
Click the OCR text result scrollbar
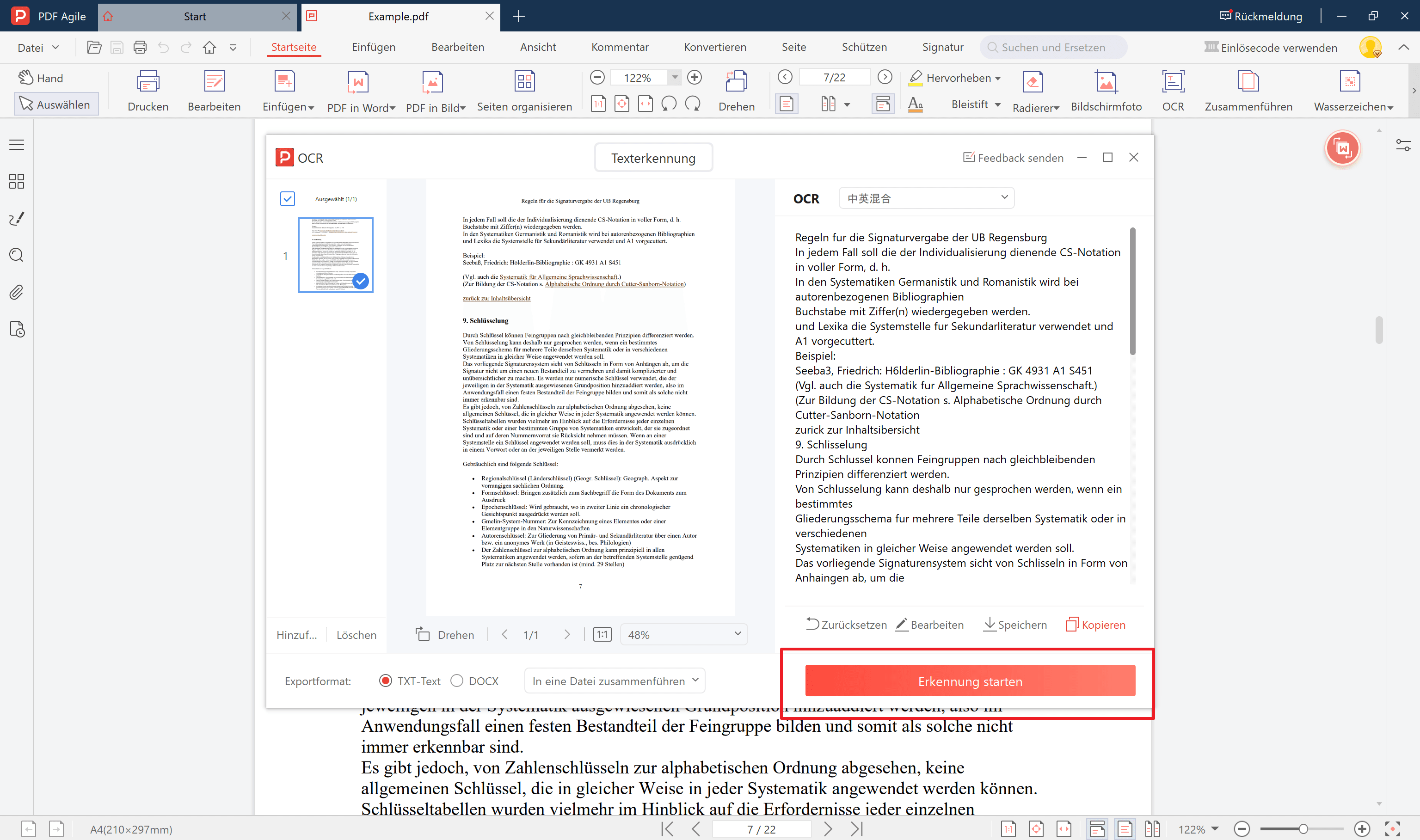[1132, 292]
